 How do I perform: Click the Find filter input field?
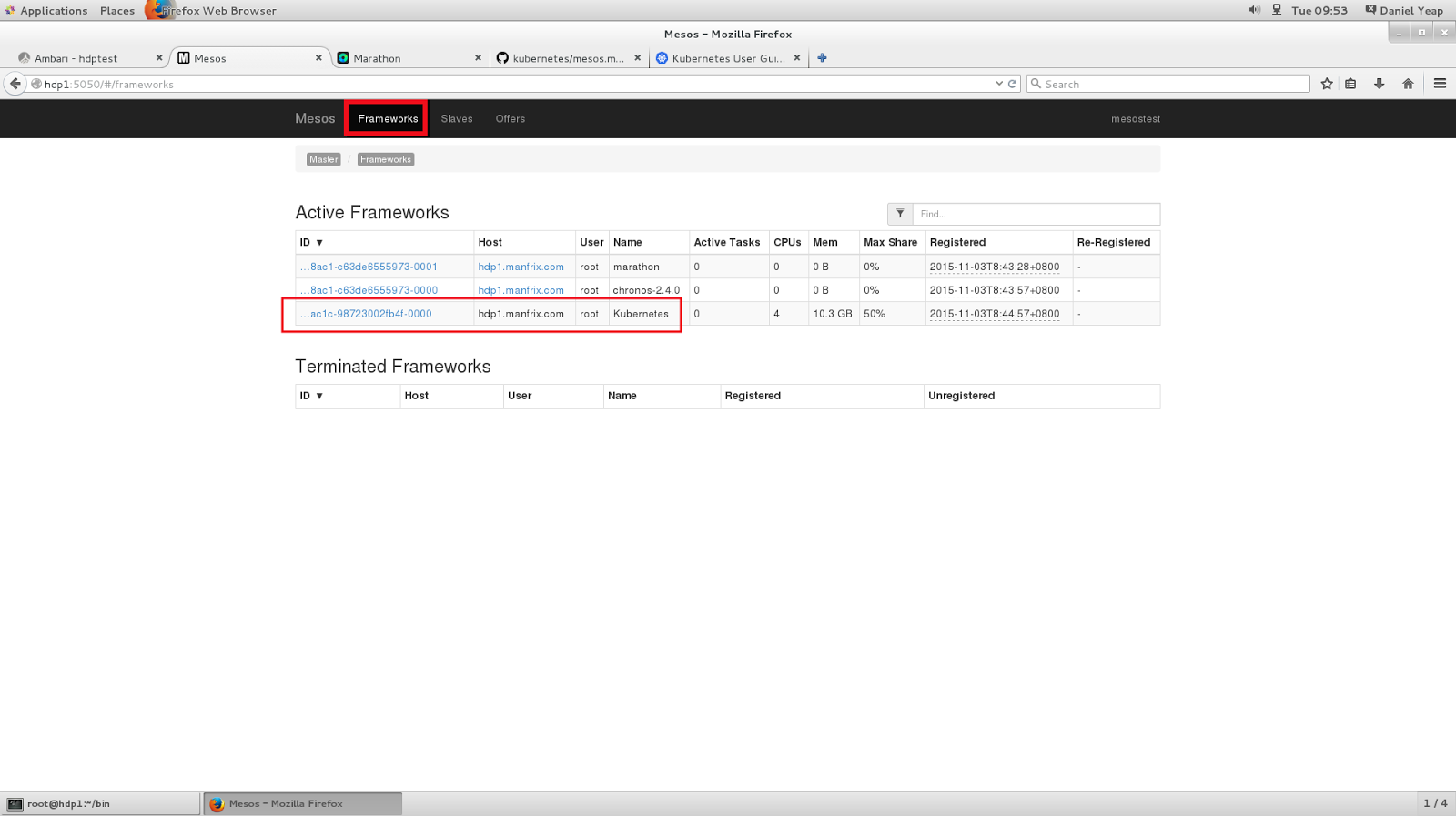point(1036,214)
